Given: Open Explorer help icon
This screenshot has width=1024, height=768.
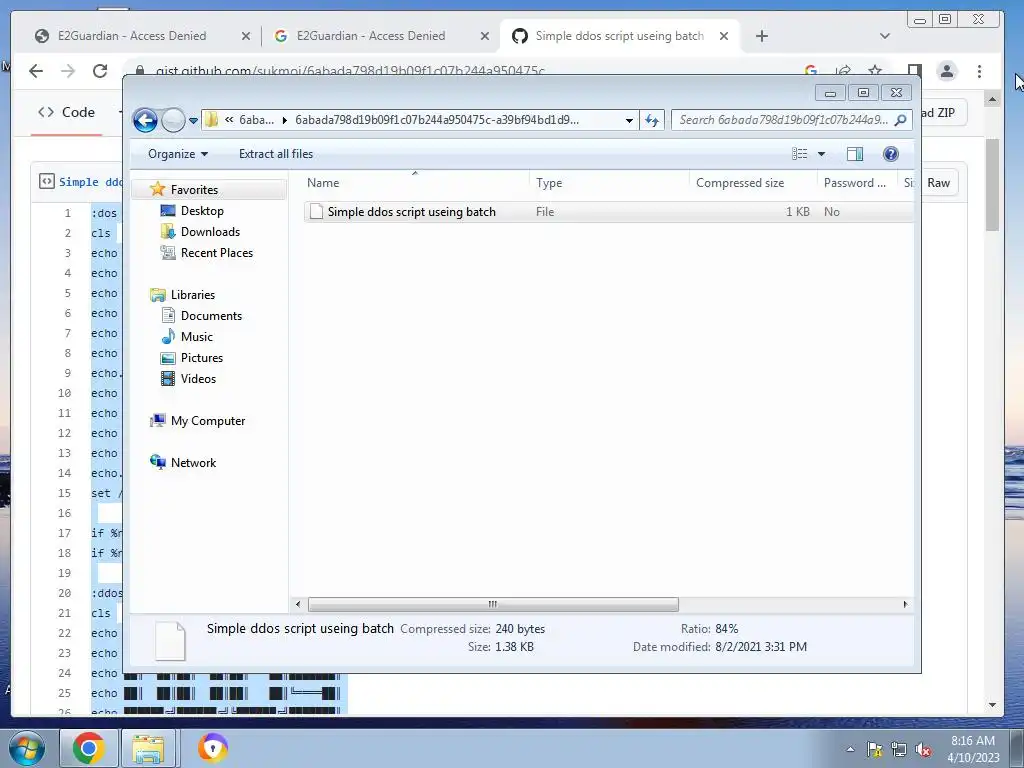Looking at the screenshot, I should tap(890, 154).
